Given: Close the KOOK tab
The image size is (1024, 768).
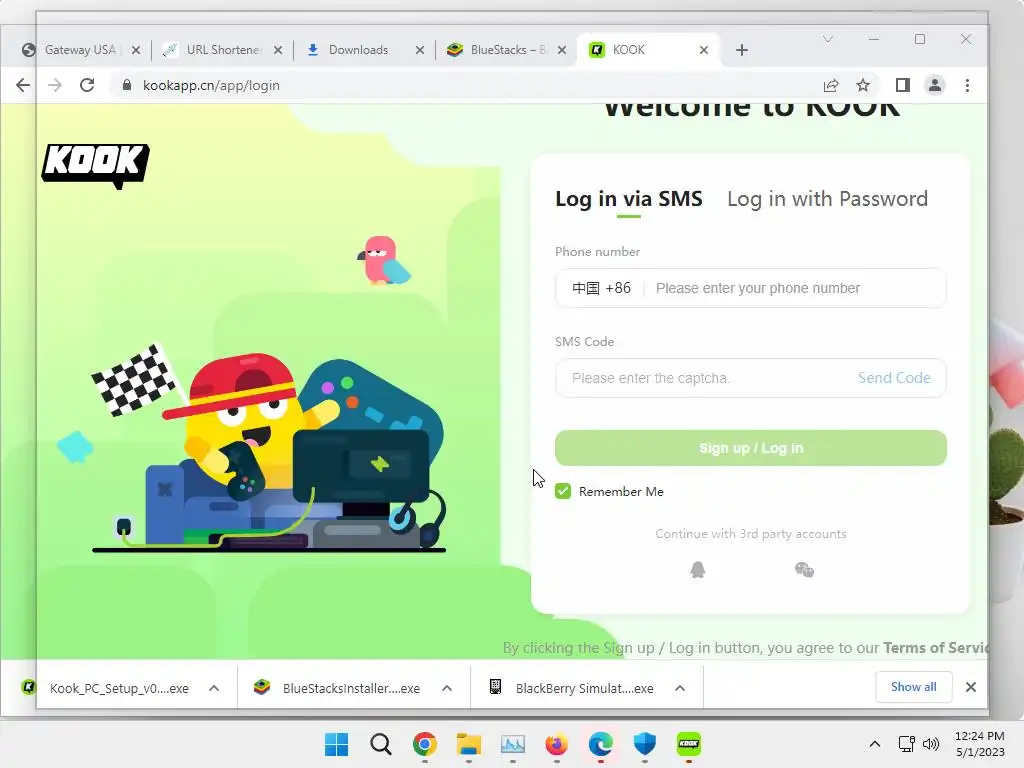Looking at the screenshot, I should (704, 50).
